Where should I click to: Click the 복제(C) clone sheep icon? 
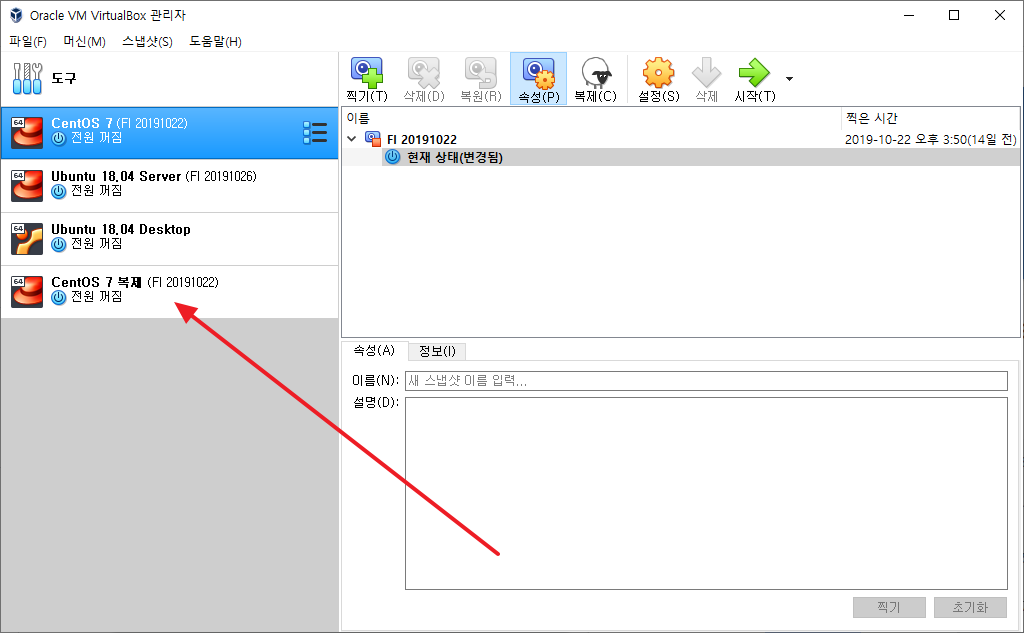click(596, 73)
